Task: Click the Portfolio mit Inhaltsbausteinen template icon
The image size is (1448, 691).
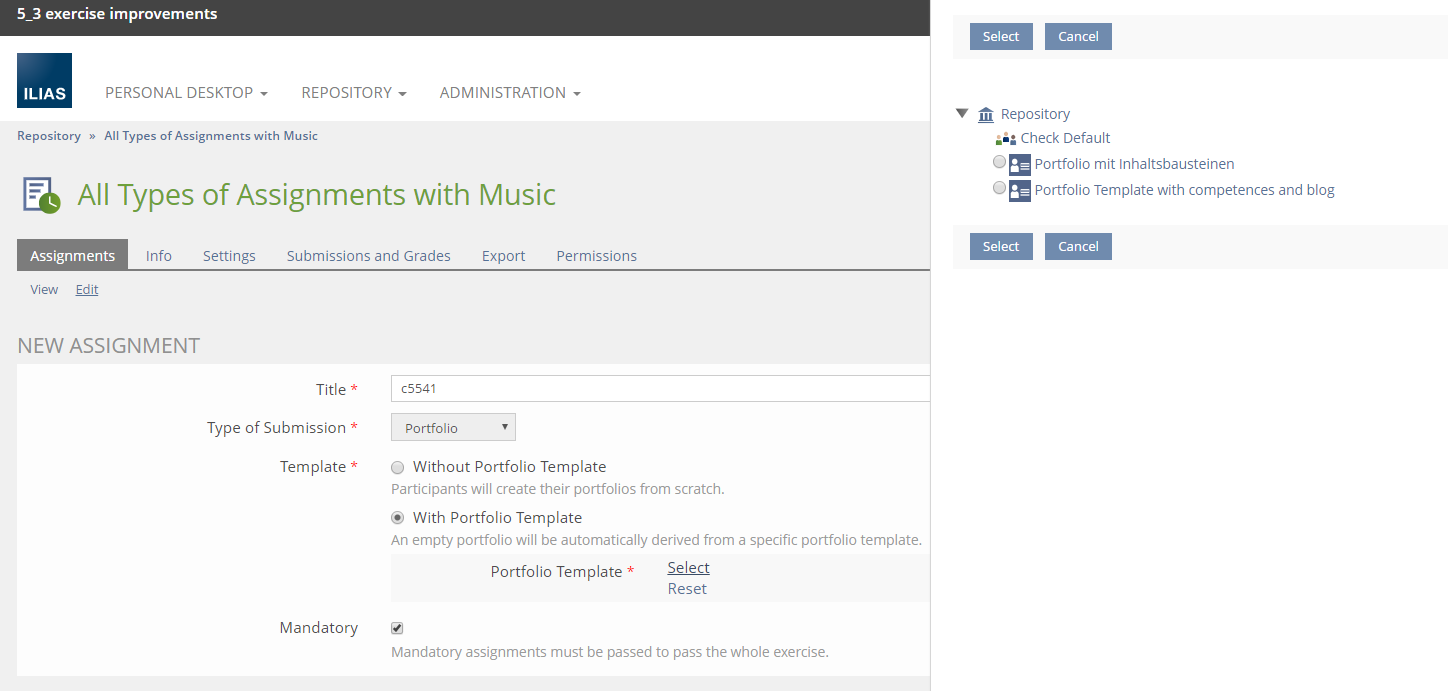Action: (1020, 165)
